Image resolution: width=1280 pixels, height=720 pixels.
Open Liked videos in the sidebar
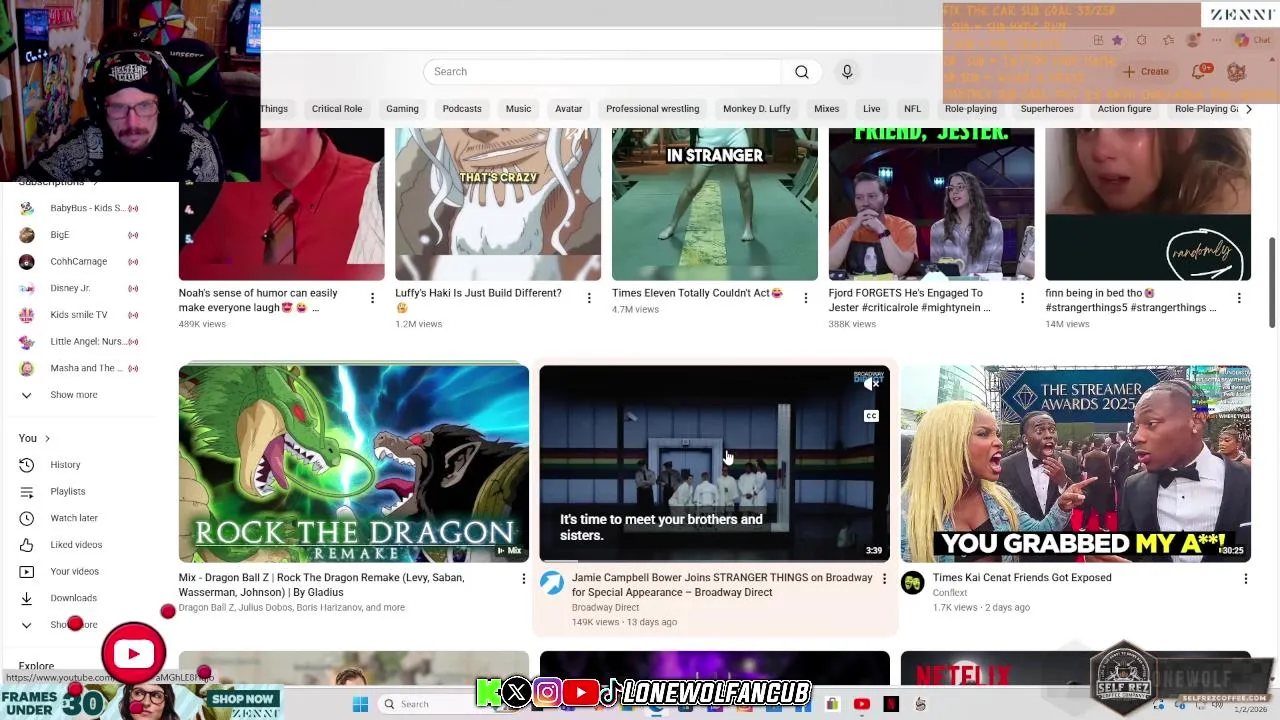pyautogui.click(x=78, y=545)
